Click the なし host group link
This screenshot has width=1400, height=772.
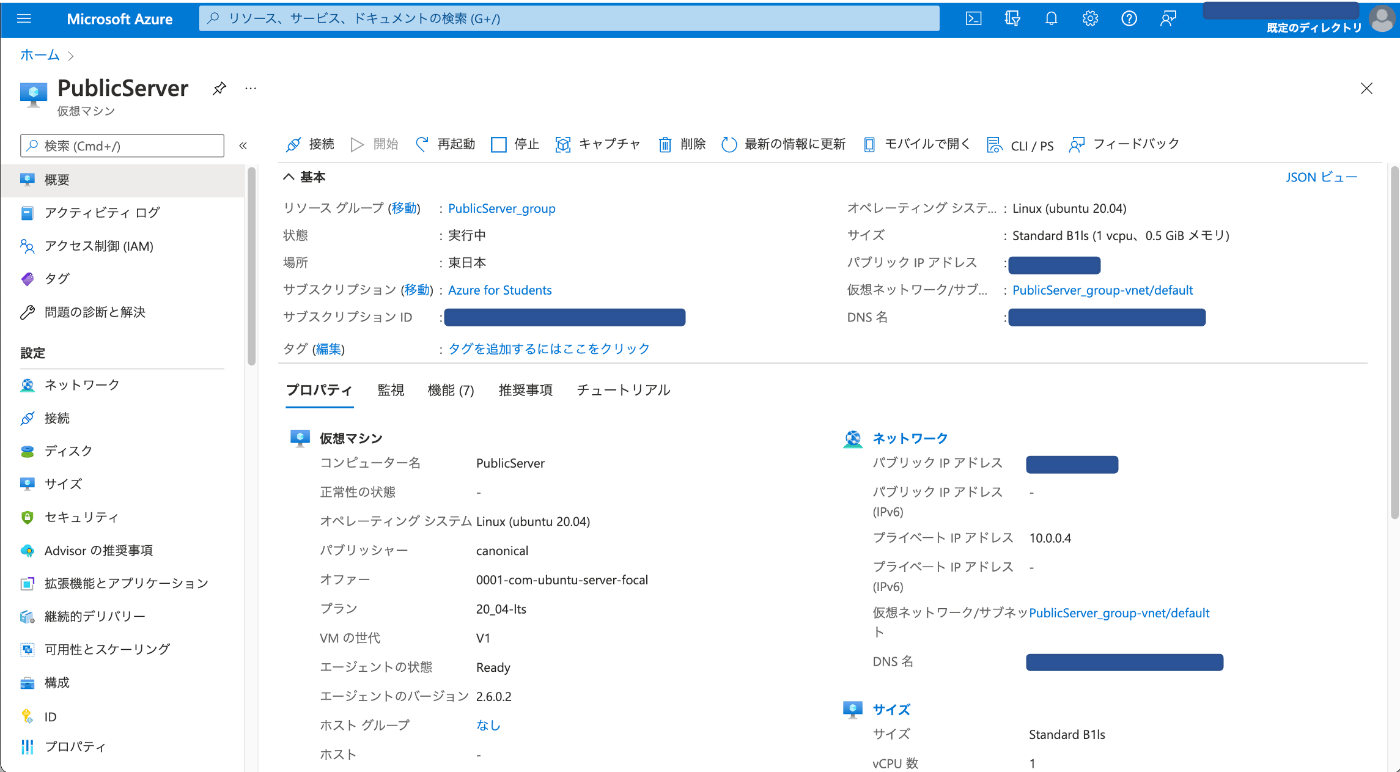(x=488, y=725)
